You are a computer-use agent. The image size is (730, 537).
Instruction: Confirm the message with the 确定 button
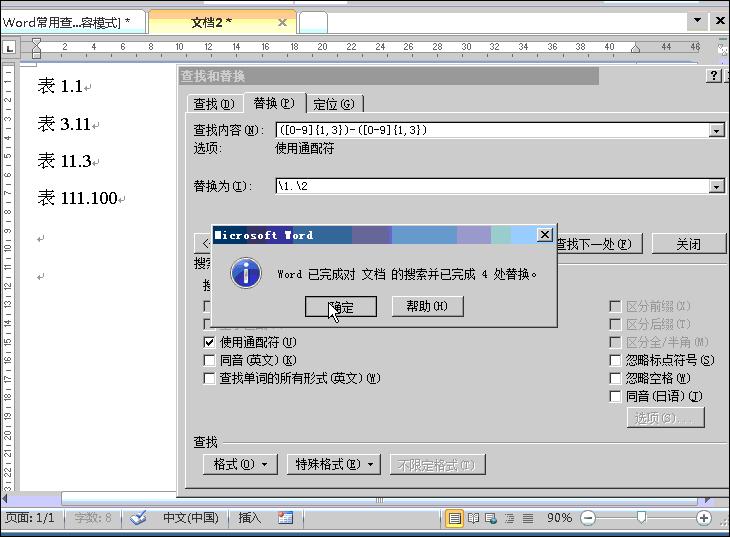click(x=341, y=307)
